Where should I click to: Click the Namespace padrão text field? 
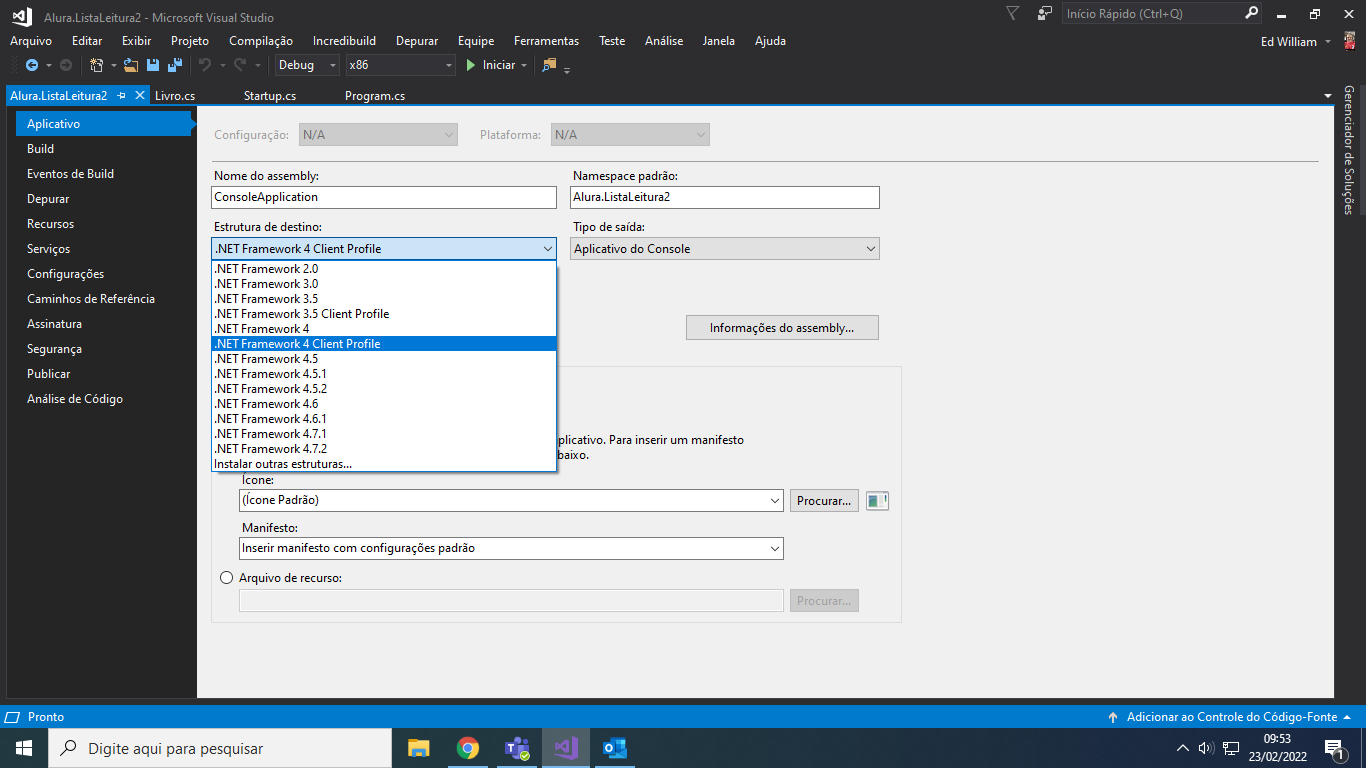725,197
